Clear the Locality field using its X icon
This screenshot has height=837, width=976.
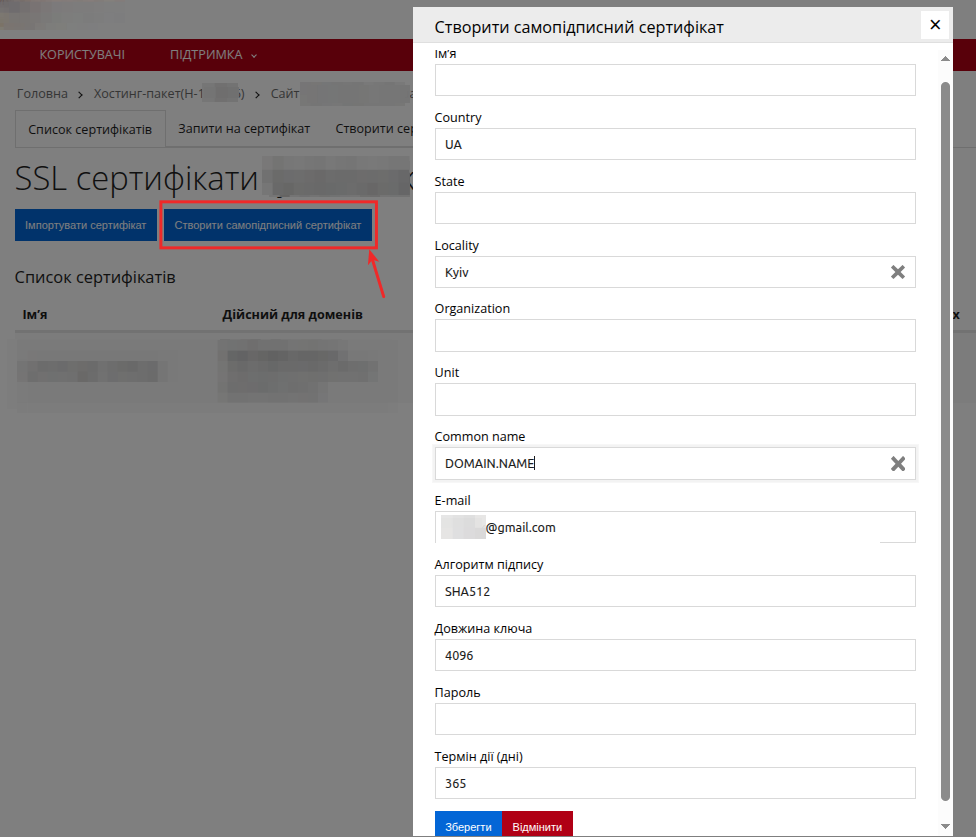897,271
